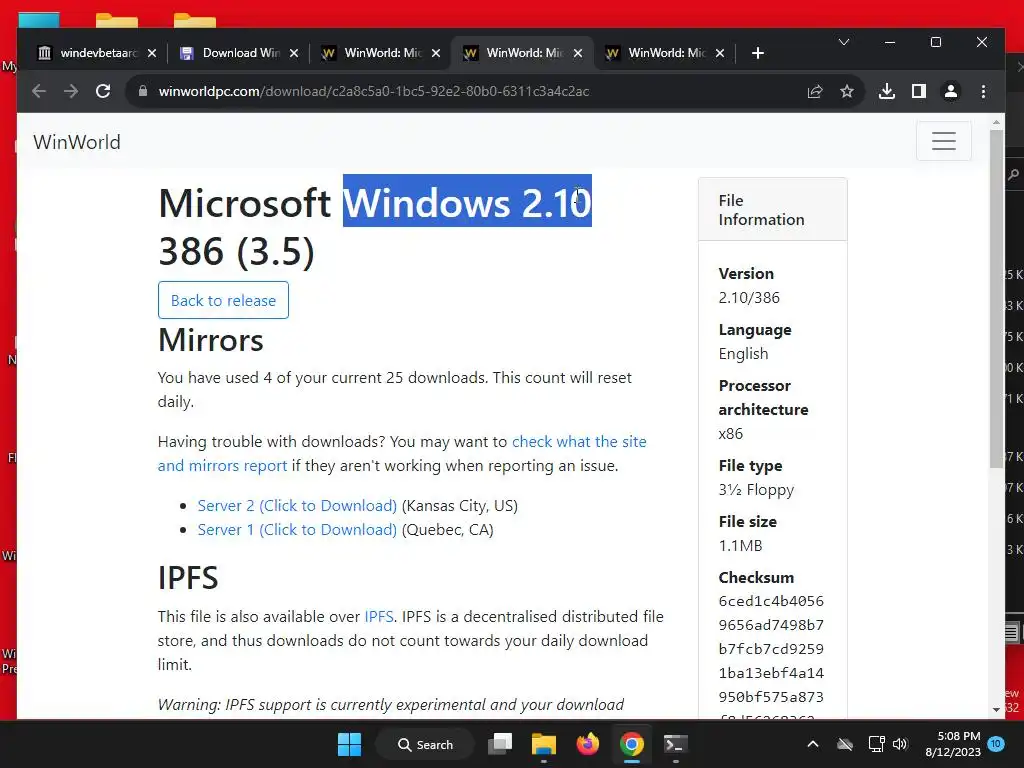Screen dimensions: 1024x768
Task: Open WinWorld hamburger navigation menu
Action: (944, 140)
